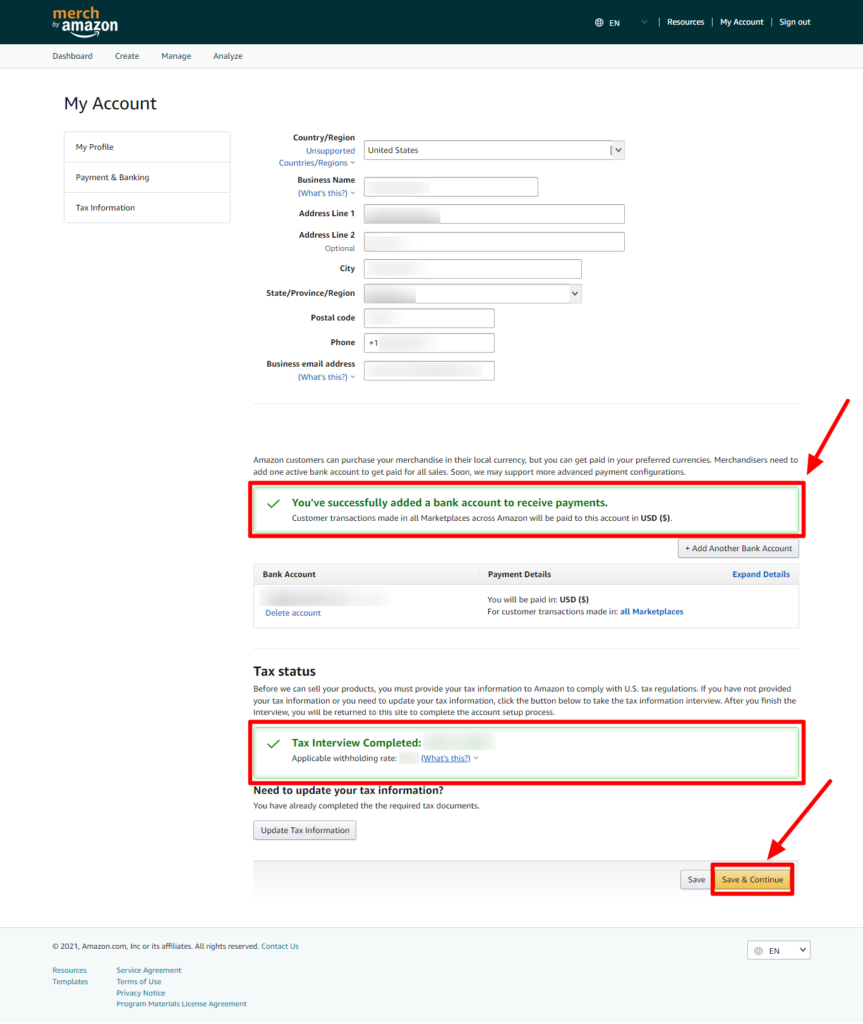Screen dimensions: 863x1024
Task: Click the Tax Interview Completed checkmark icon
Action: 274,744
